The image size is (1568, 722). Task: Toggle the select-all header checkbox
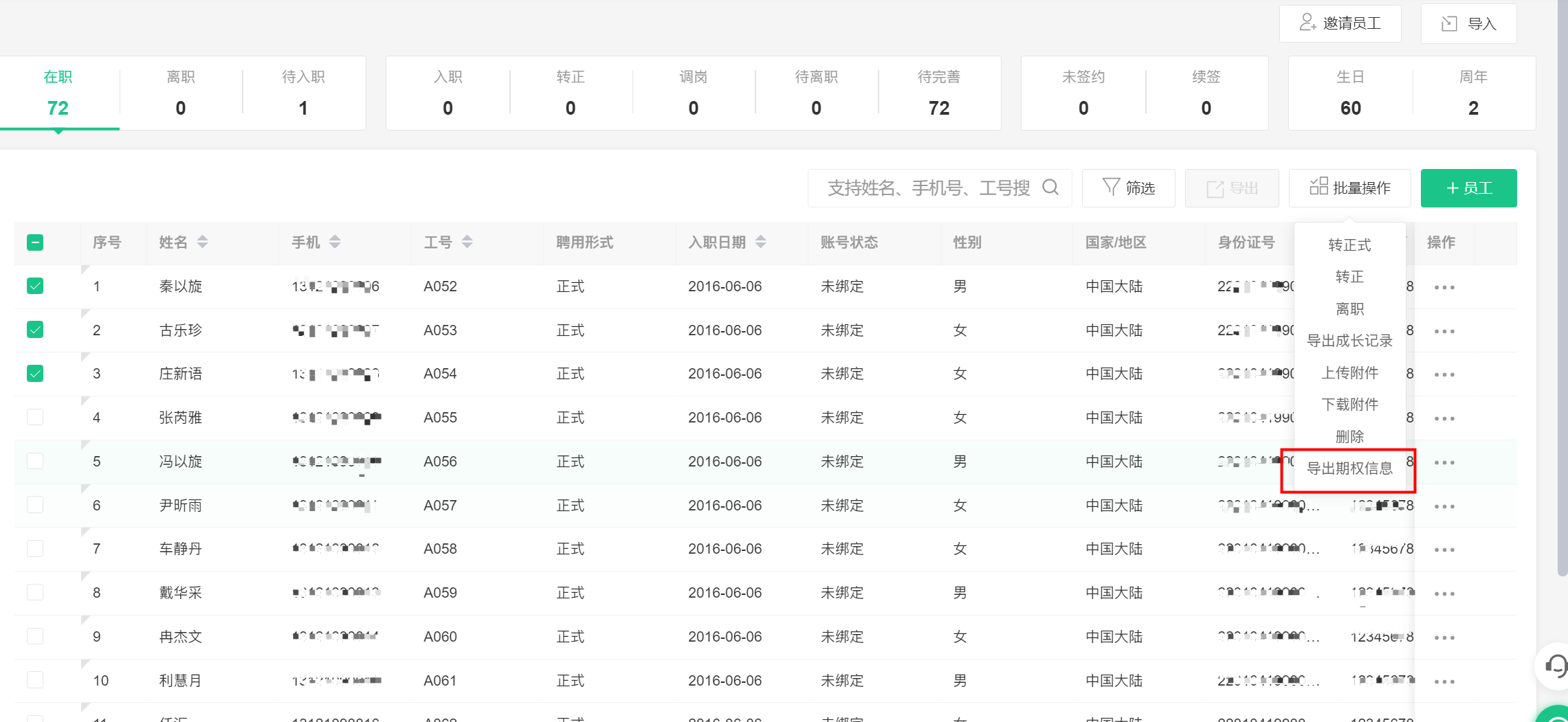pyautogui.click(x=35, y=242)
